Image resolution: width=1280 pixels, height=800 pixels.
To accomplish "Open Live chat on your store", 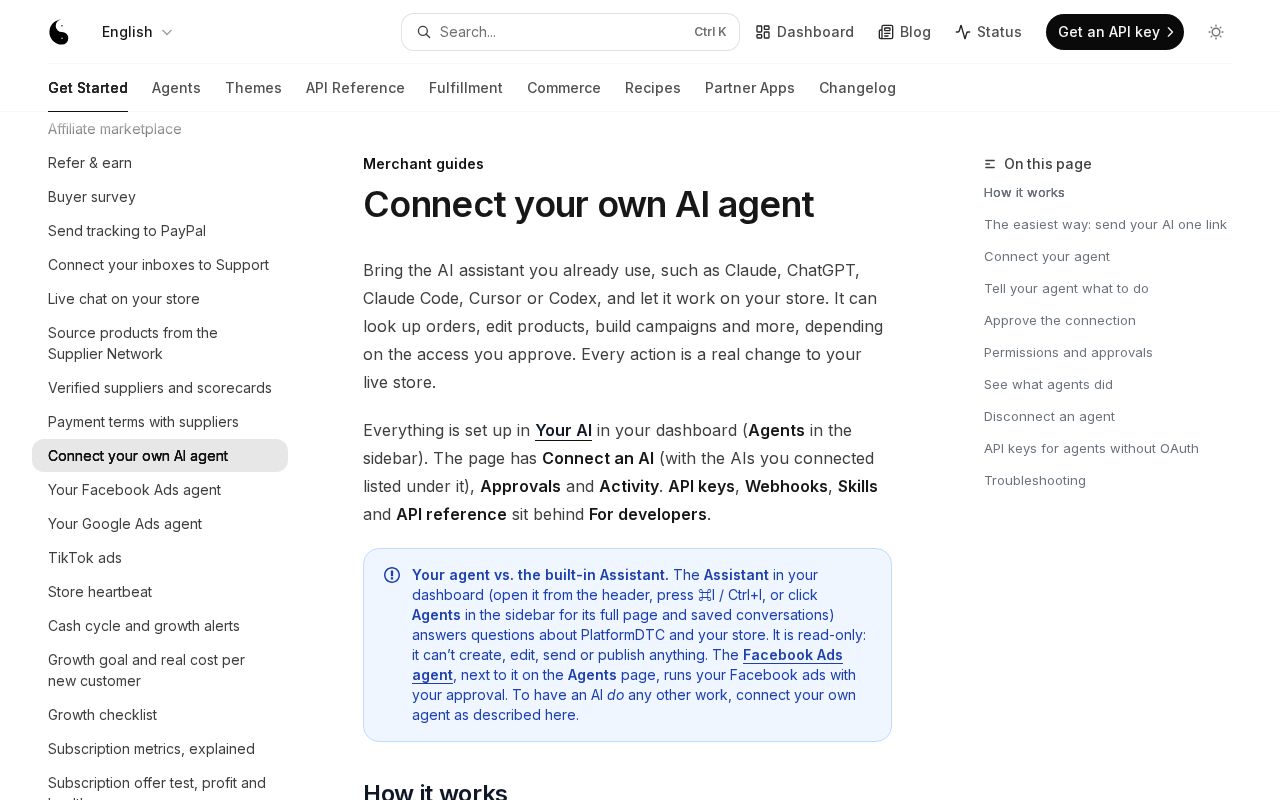I will click(160, 299).
